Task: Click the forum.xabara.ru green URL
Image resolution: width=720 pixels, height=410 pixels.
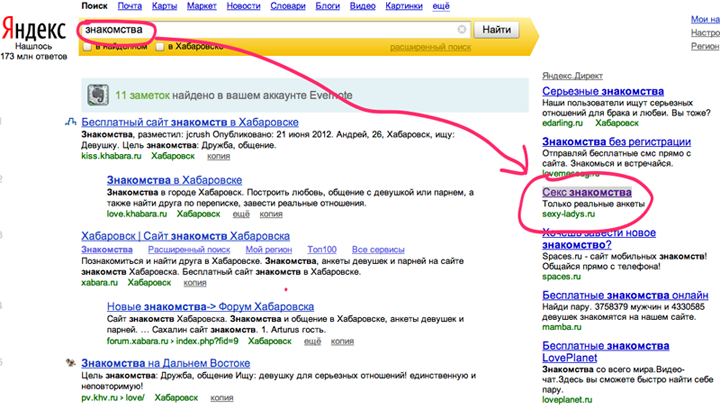Action: pyautogui.click(x=173, y=341)
